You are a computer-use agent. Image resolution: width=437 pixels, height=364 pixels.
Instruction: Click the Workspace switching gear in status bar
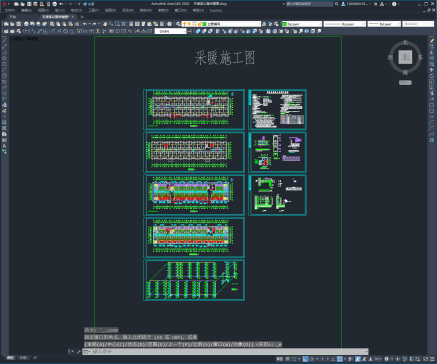[387, 359]
